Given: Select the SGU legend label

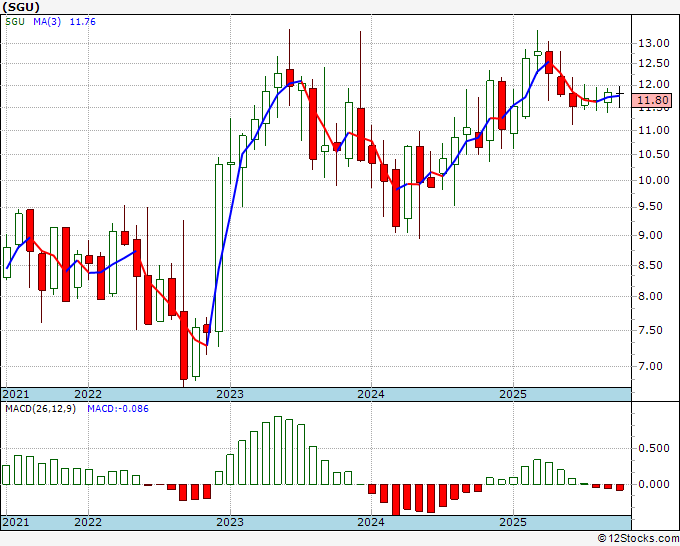Looking at the screenshot, I should (x=15, y=22).
